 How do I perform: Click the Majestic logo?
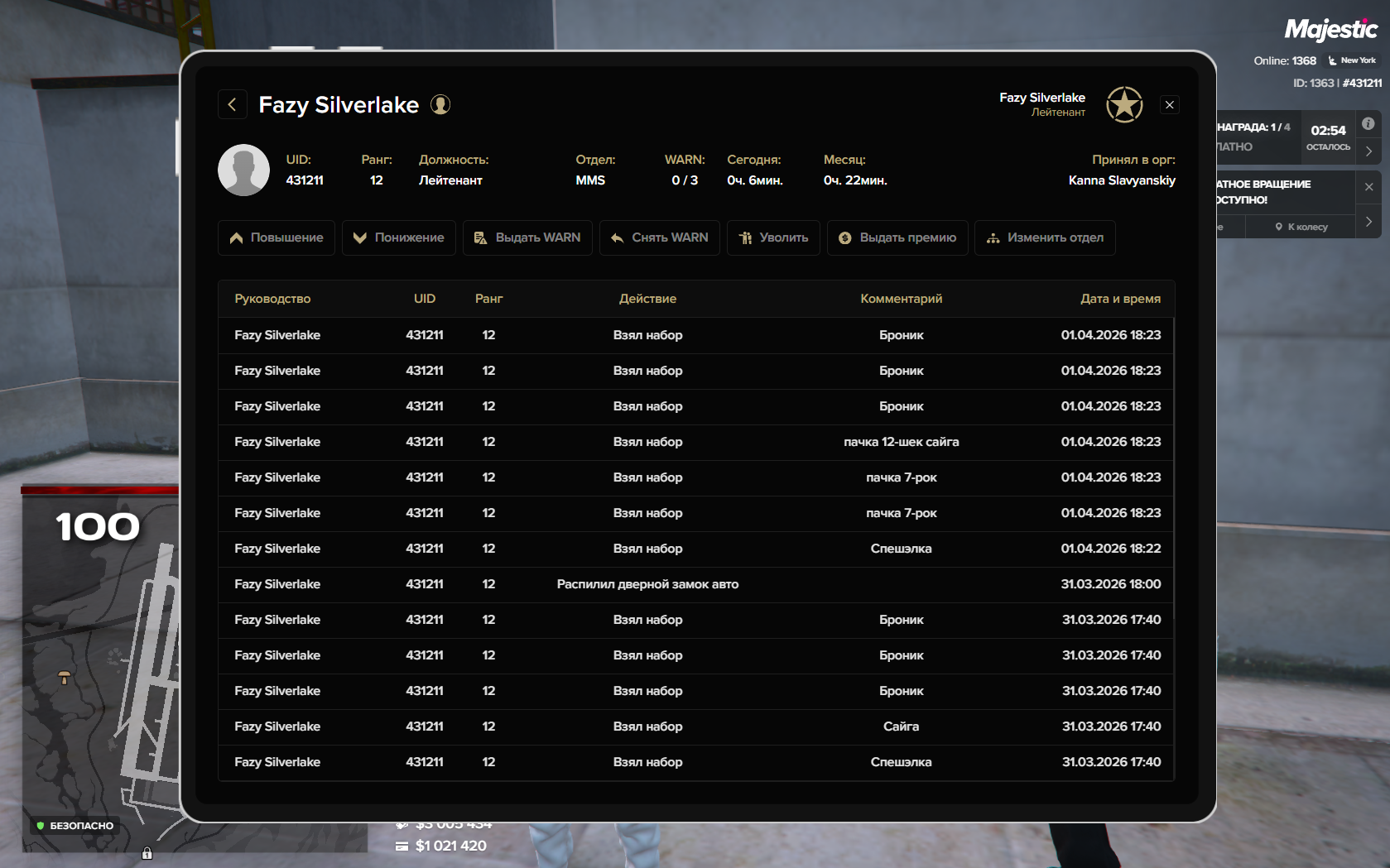[x=1330, y=31]
